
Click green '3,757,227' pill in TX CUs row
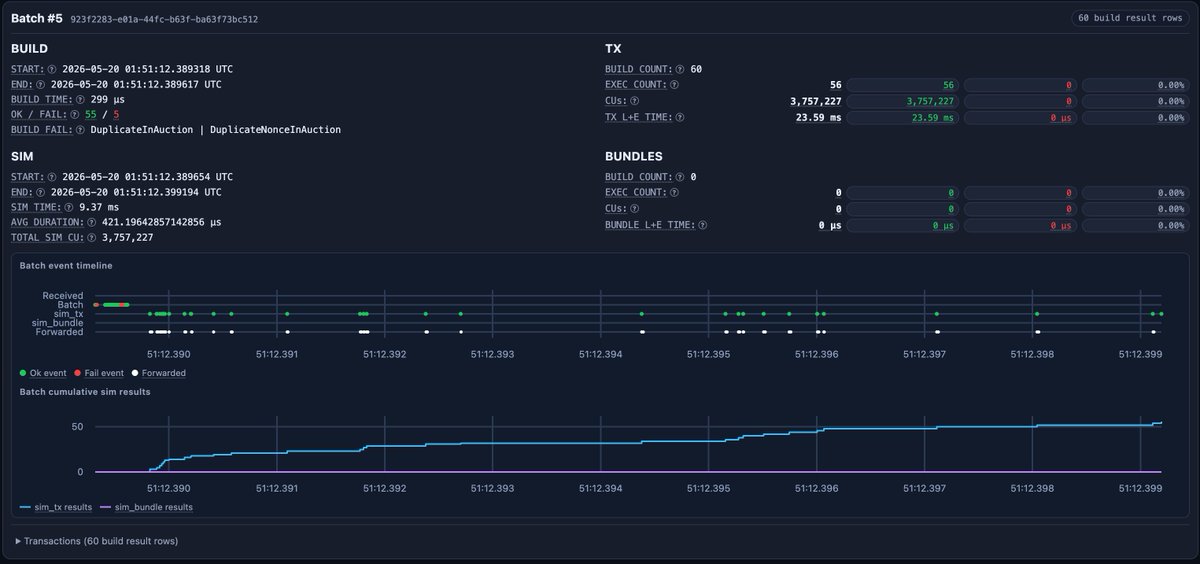point(903,101)
